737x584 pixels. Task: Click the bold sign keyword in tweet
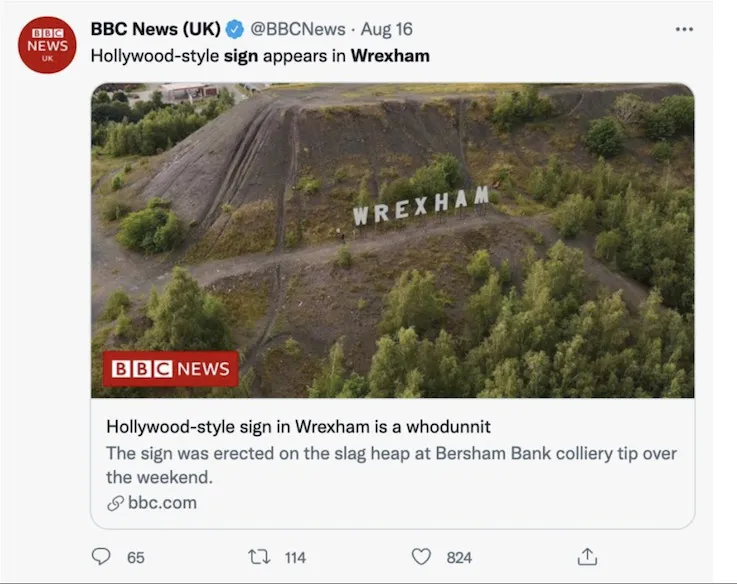point(241,56)
